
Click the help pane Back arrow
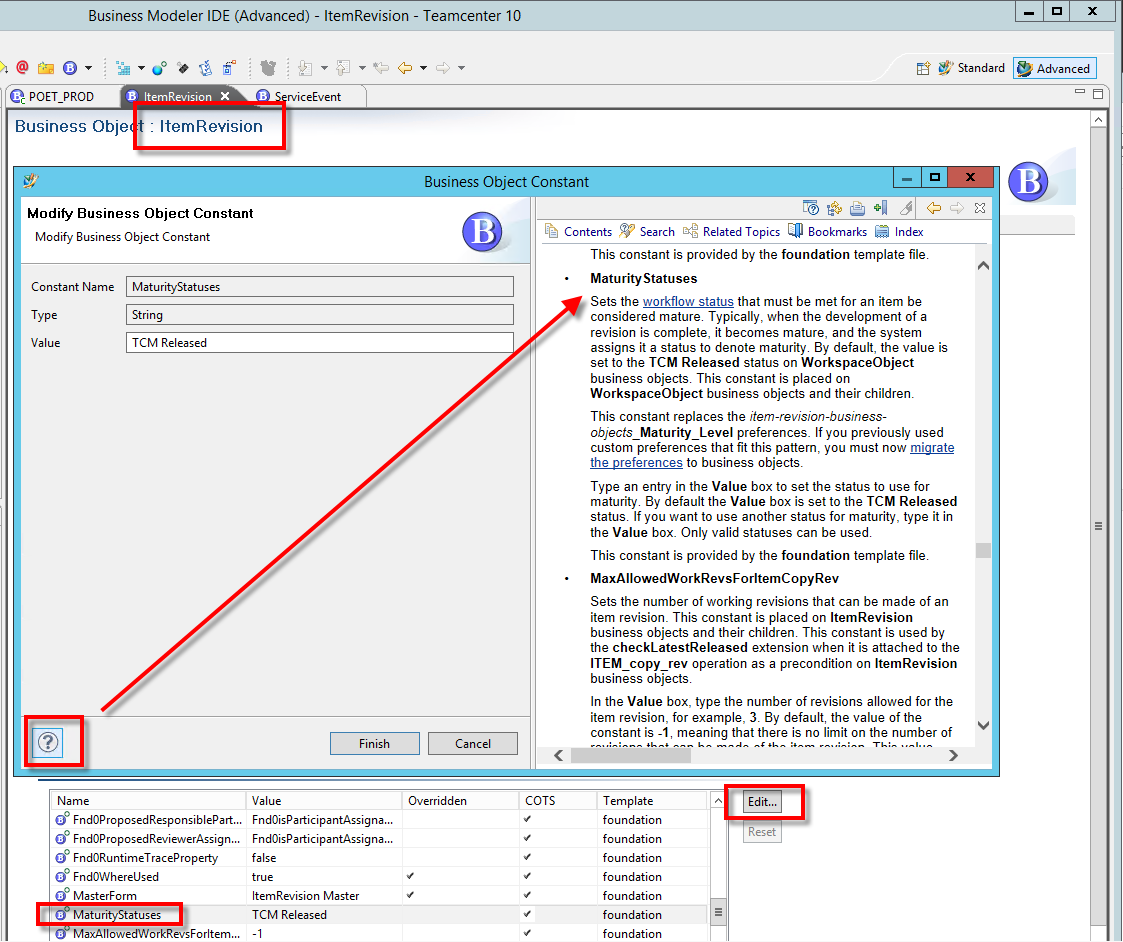[934, 208]
